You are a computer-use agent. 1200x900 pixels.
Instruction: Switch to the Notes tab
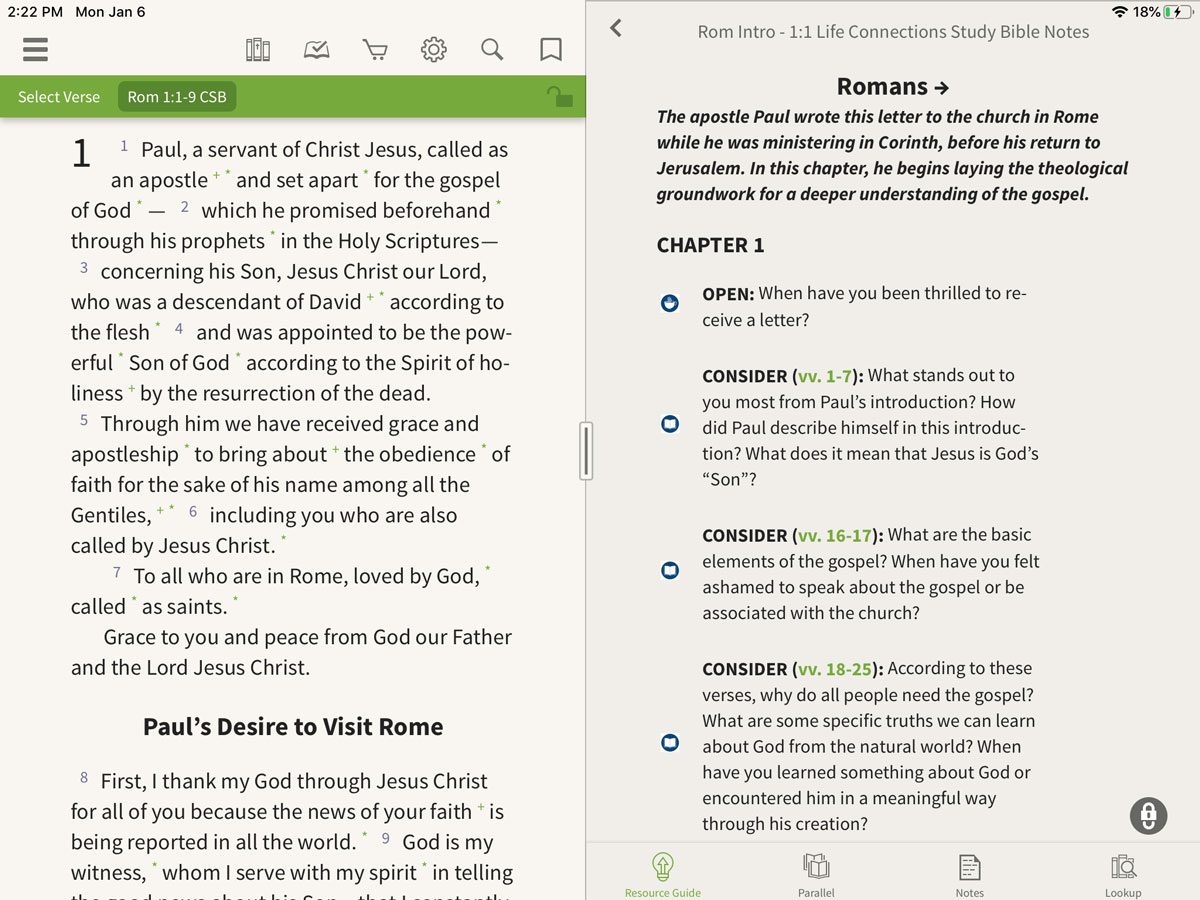969,875
